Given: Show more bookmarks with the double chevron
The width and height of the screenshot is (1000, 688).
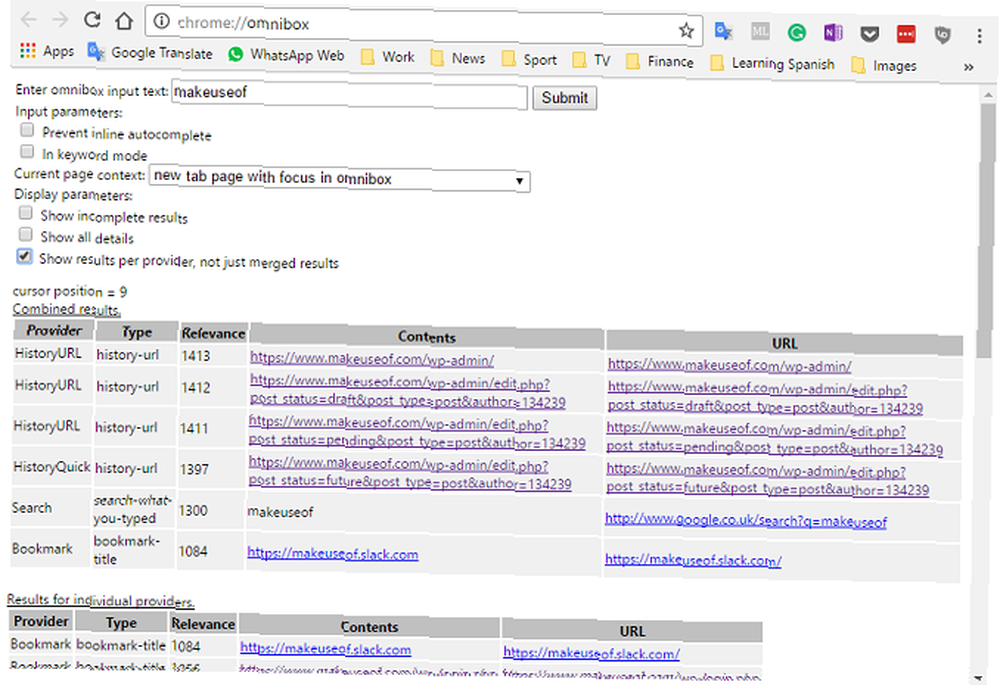Looking at the screenshot, I should (968, 66).
